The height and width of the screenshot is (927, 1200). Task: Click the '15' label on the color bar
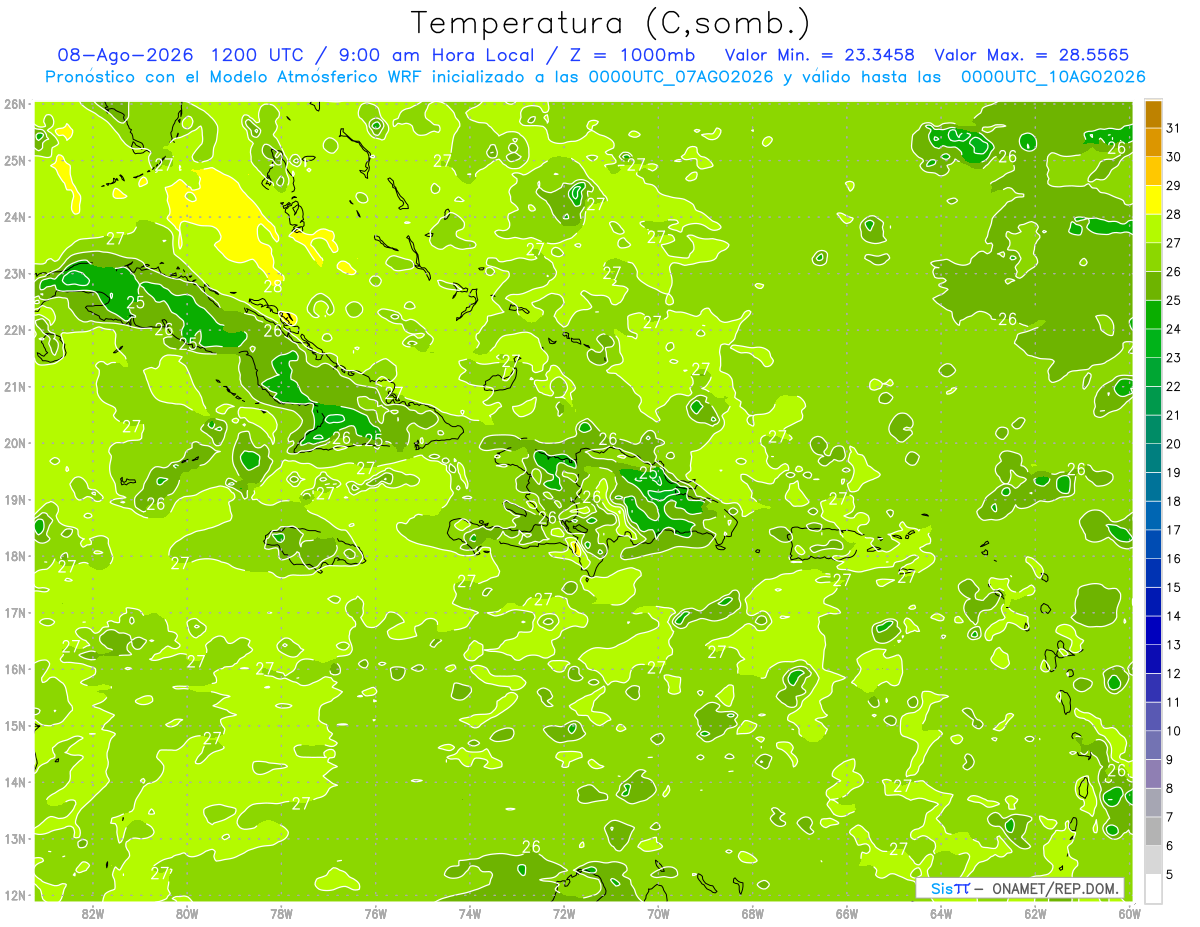(1174, 587)
